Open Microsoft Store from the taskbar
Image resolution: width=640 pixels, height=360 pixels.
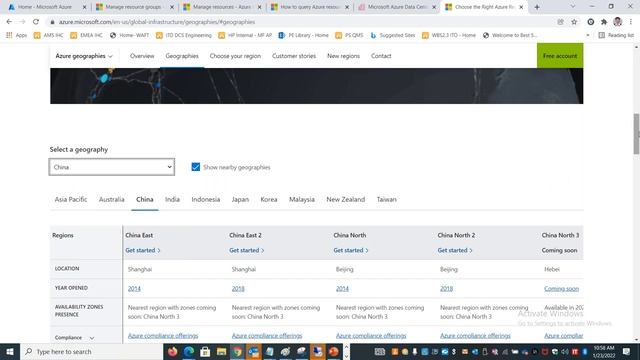[205, 351]
